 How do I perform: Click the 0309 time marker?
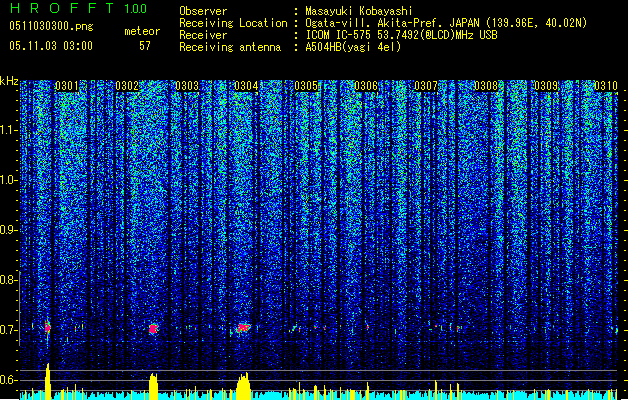tap(546, 86)
